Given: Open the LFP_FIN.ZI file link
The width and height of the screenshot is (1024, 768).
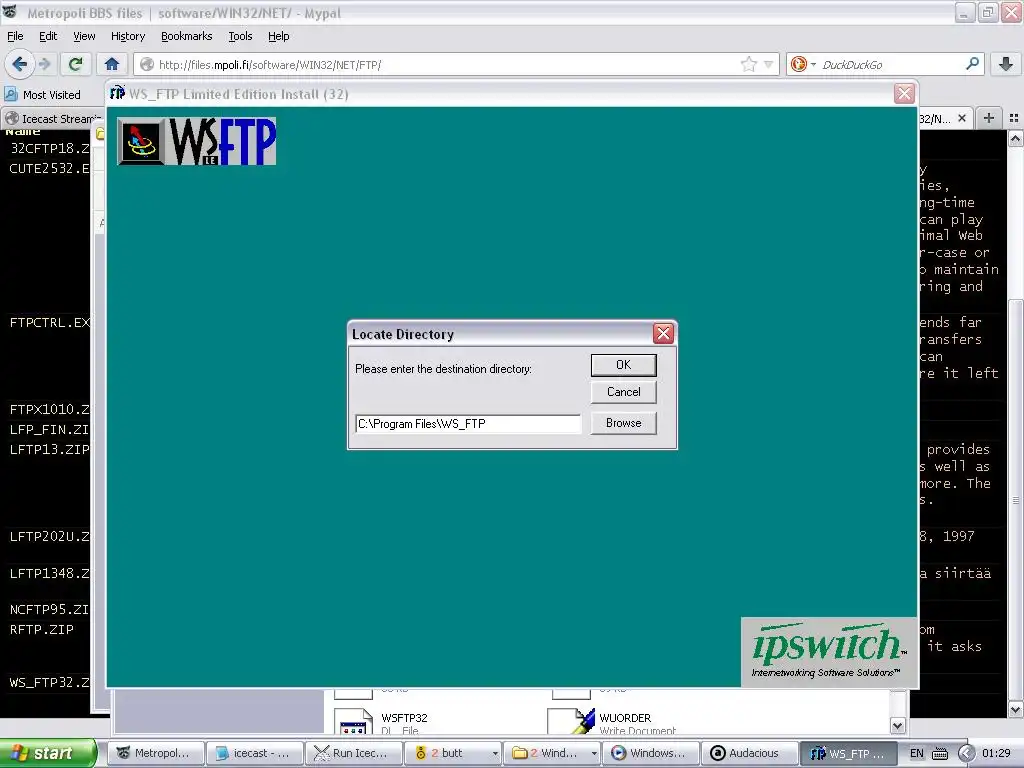Looking at the screenshot, I should pyautogui.click(x=49, y=430).
